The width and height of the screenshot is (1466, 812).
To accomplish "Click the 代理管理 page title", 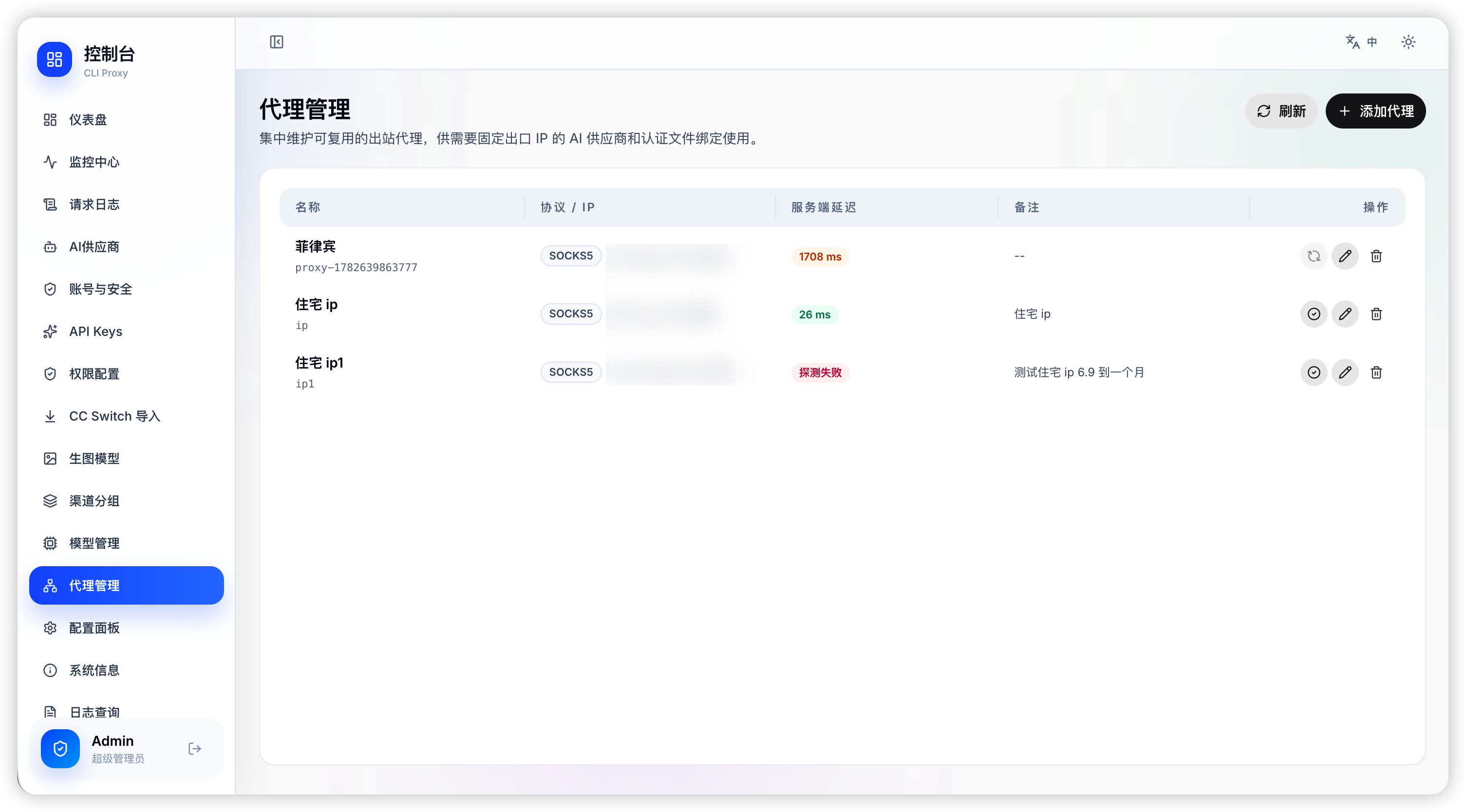I will pos(305,109).
